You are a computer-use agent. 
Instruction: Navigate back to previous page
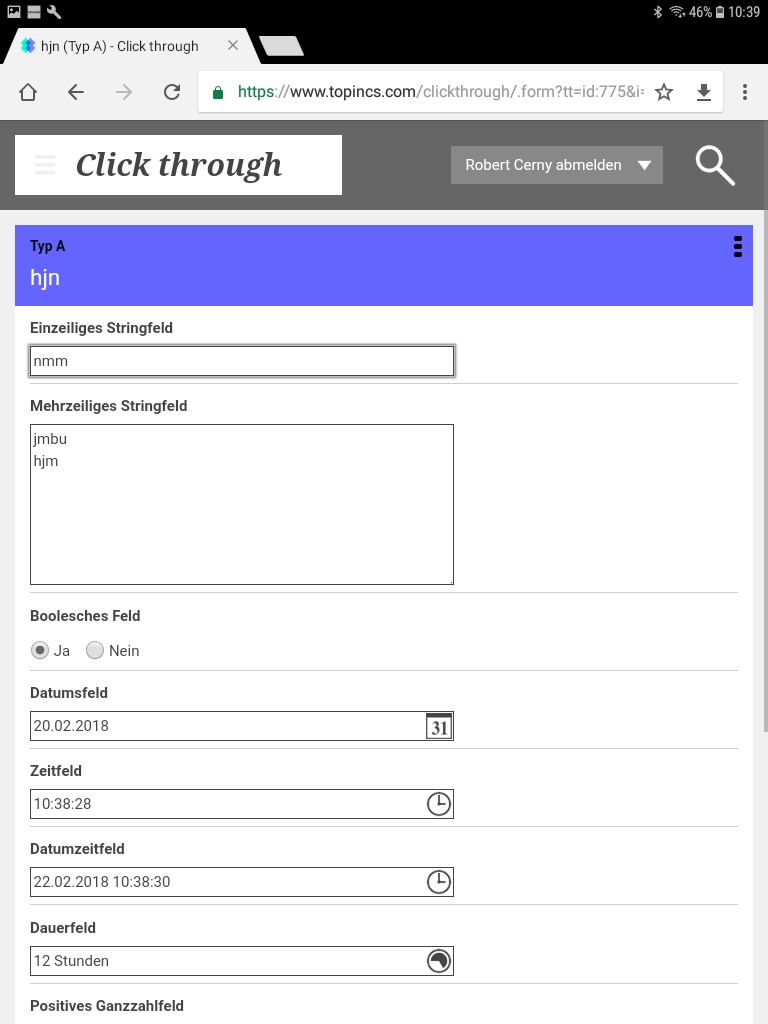(76, 92)
